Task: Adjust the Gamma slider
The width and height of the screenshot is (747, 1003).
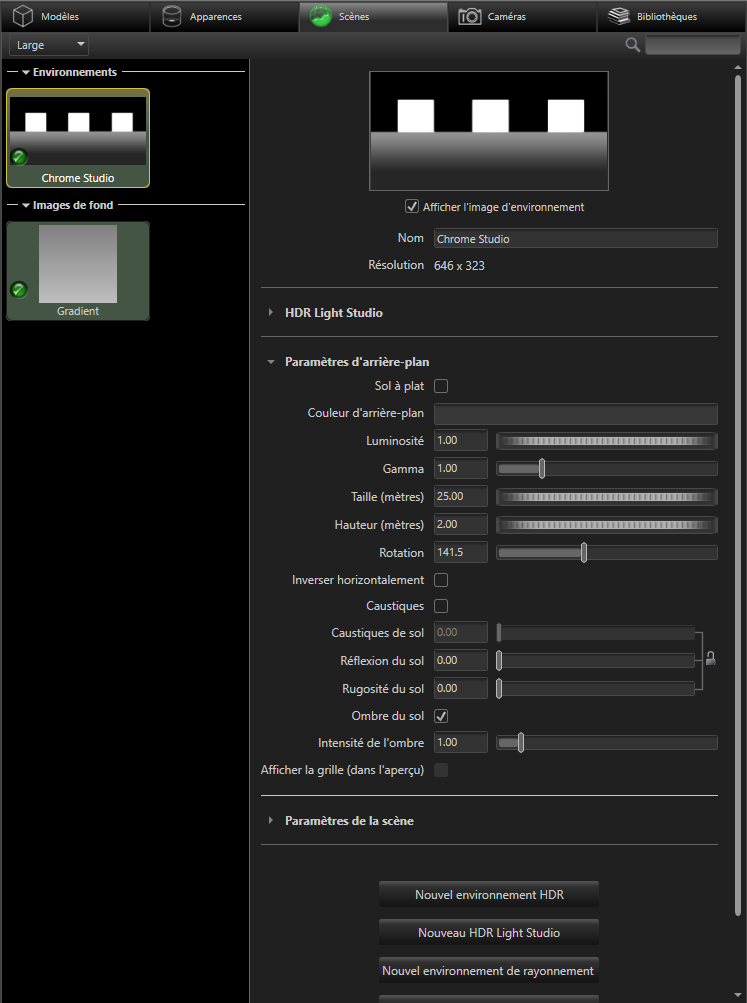Action: tap(542, 469)
